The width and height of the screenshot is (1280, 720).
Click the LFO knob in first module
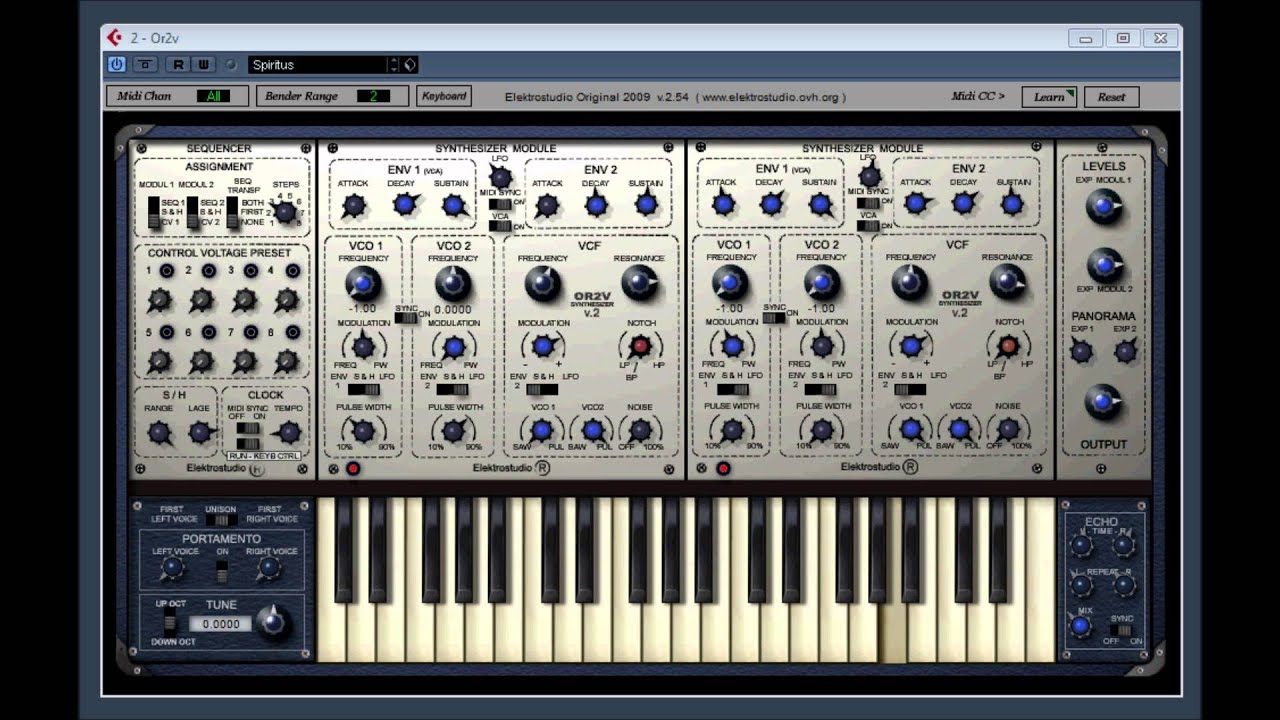pyautogui.click(x=500, y=177)
